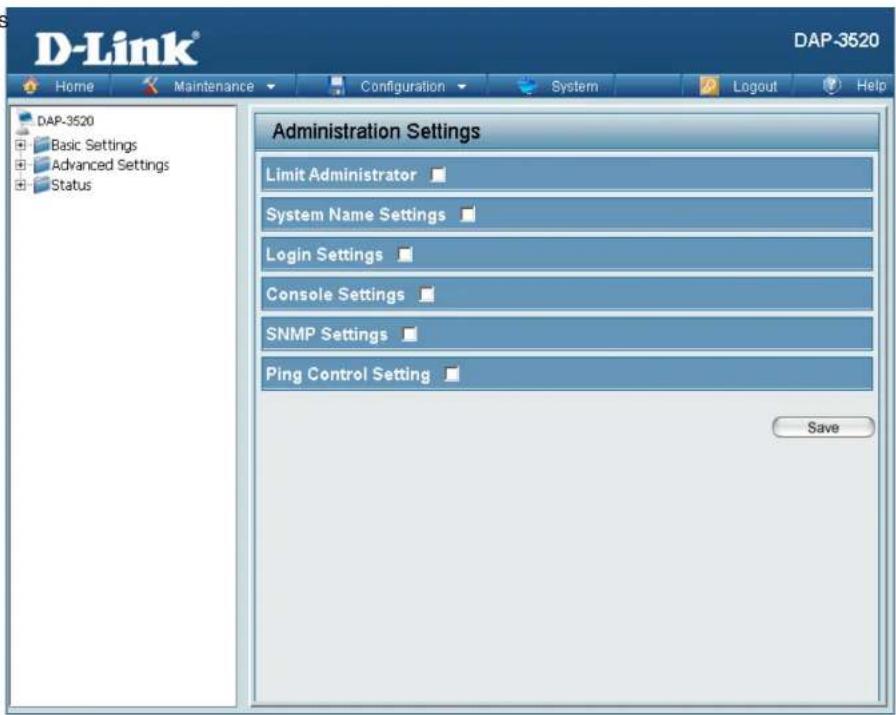Click Logout in the menu bar
Viewport: 896px width, 715px height.
click(755, 86)
